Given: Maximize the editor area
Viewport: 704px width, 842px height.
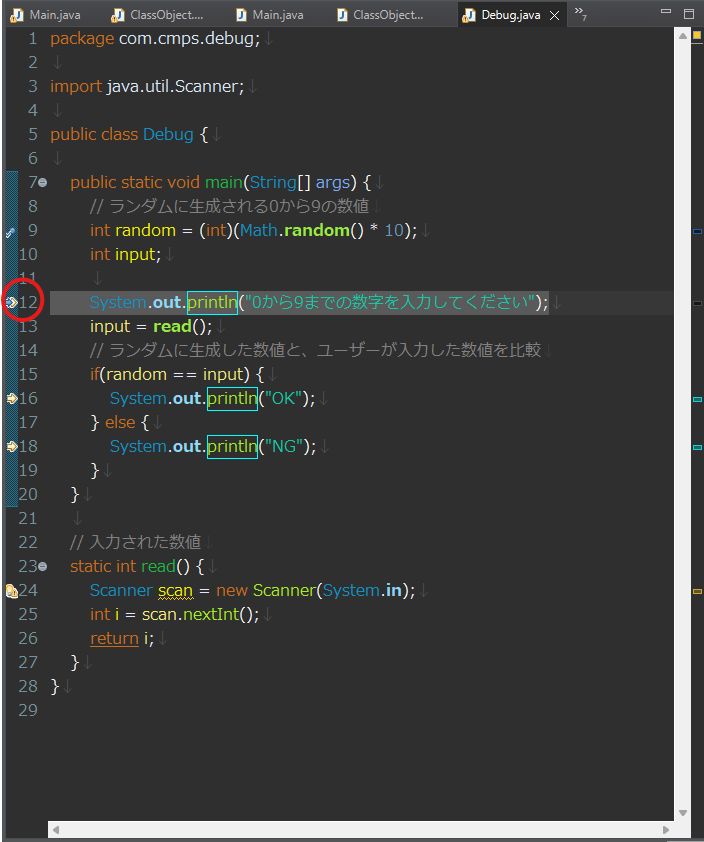Looking at the screenshot, I should (x=687, y=14).
